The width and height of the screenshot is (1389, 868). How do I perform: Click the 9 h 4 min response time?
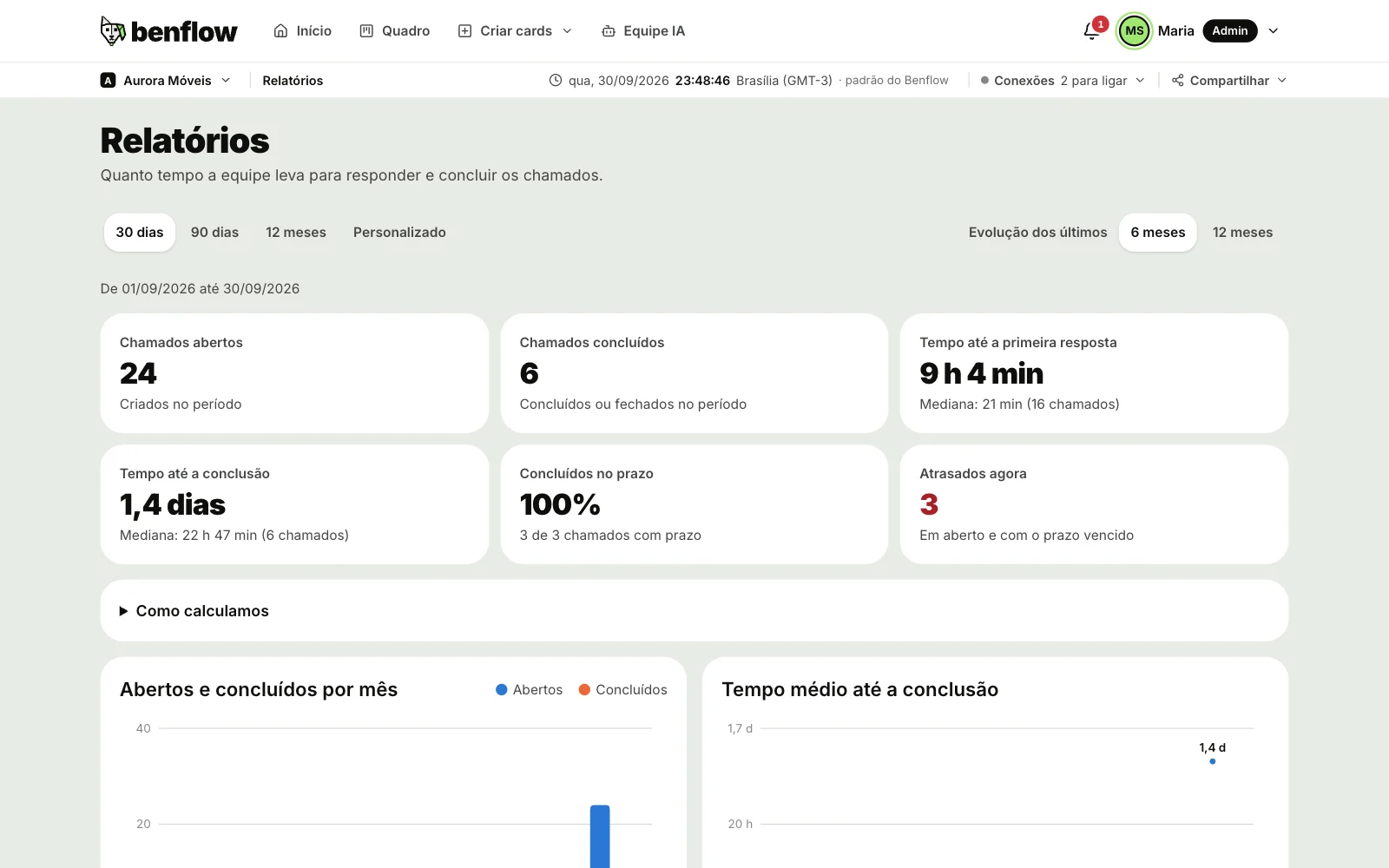[982, 373]
